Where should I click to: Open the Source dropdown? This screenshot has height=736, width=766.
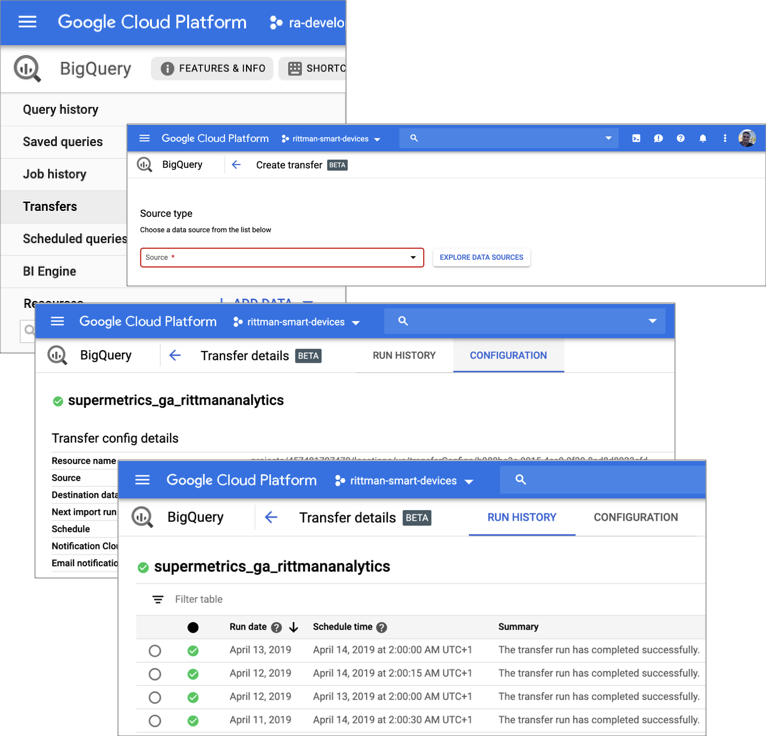click(x=282, y=257)
